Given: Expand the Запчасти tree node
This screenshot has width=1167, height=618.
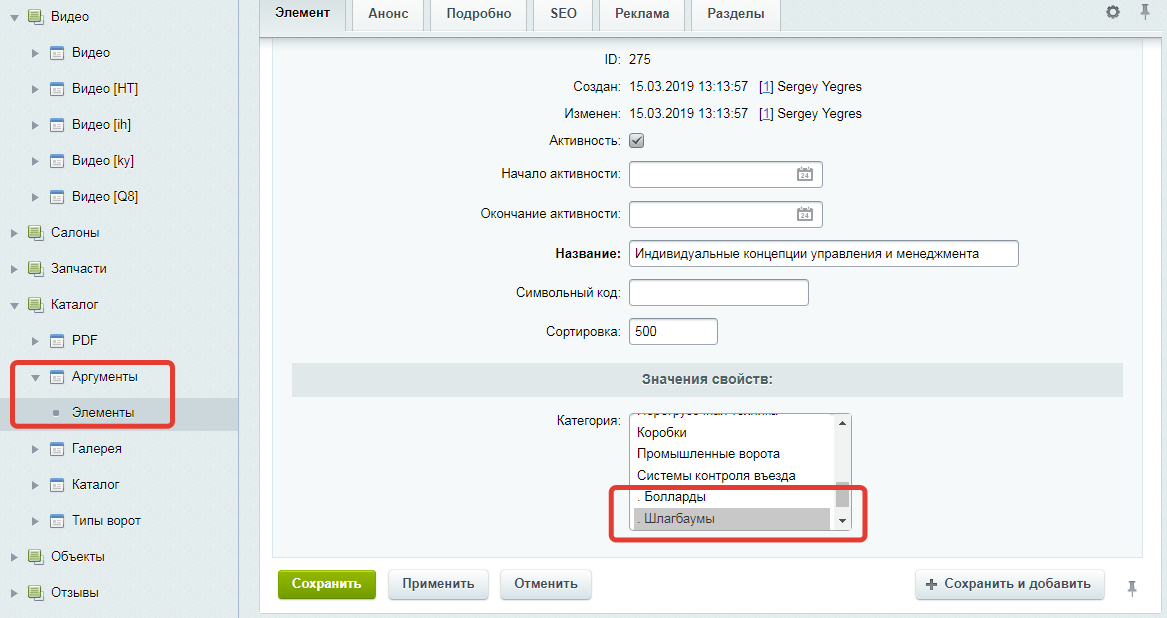Looking at the screenshot, I should tap(14, 269).
